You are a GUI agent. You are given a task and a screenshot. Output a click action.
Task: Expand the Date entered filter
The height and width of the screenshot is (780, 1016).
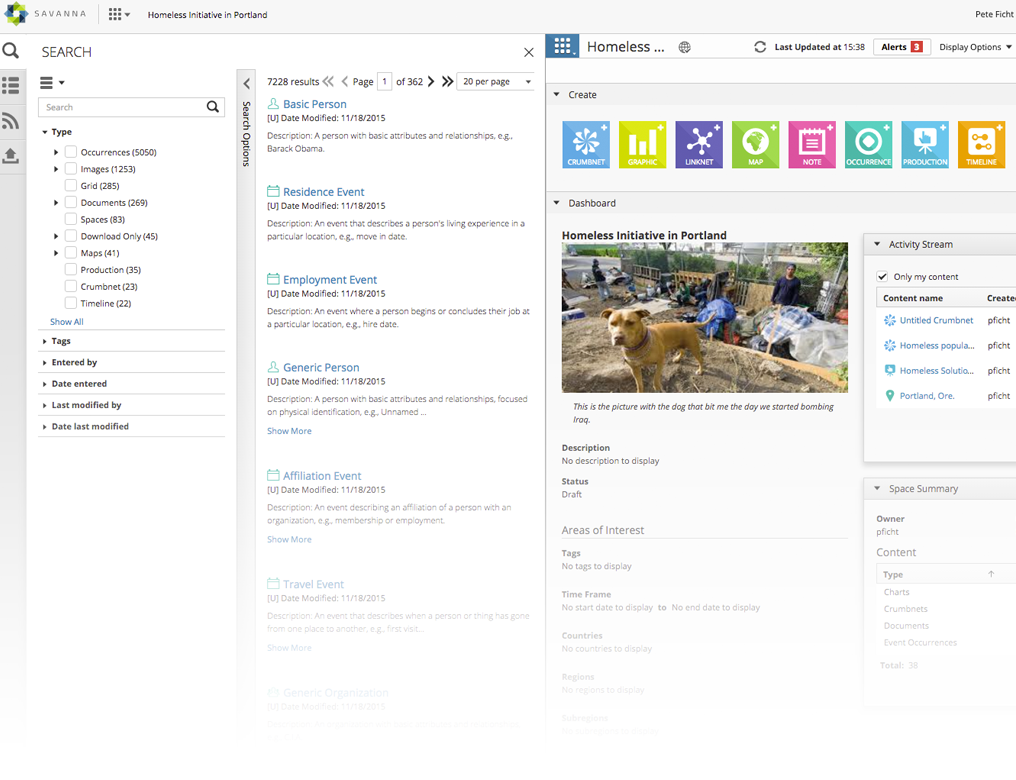(x=45, y=384)
